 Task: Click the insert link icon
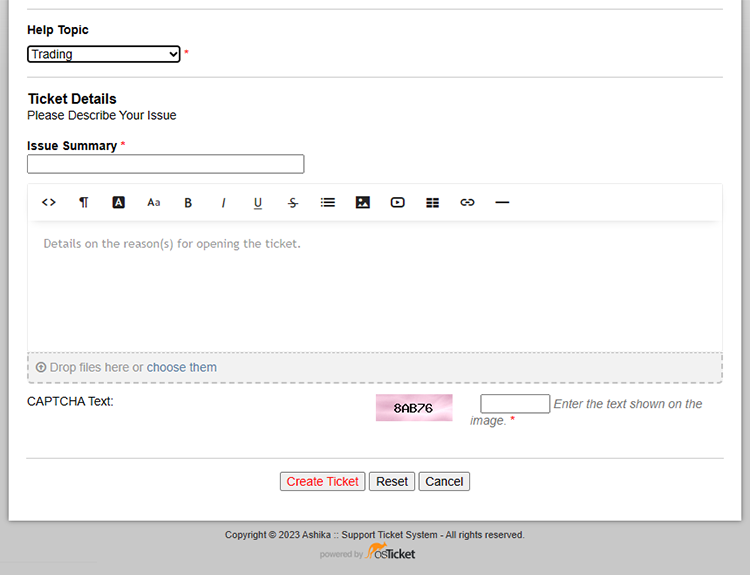pyautogui.click(x=467, y=202)
